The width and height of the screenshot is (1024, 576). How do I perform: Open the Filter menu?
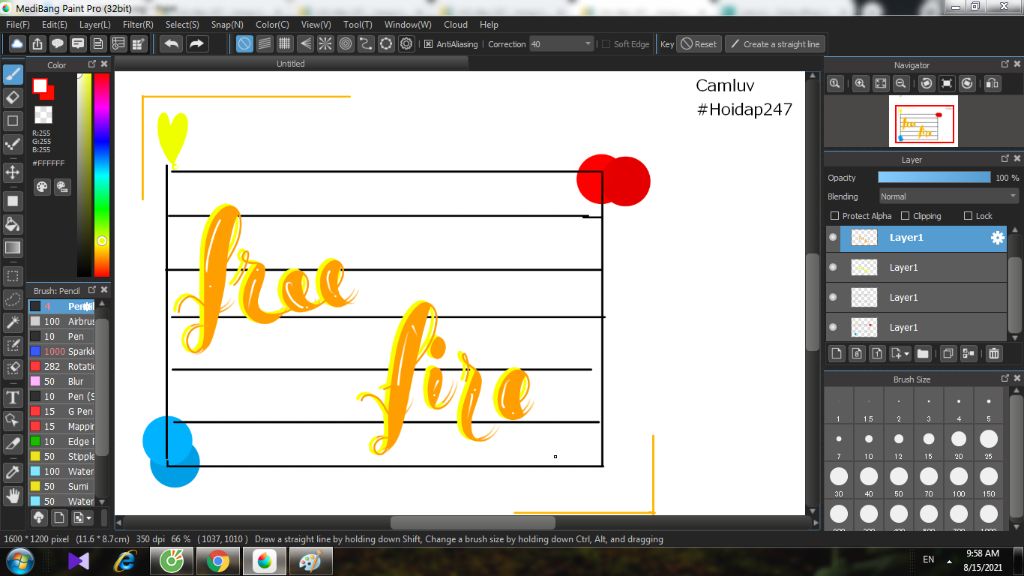click(138, 25)
